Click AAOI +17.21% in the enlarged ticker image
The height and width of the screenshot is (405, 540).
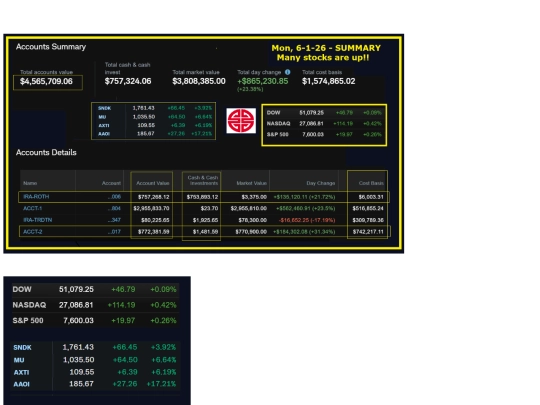(x=161, y=384)
